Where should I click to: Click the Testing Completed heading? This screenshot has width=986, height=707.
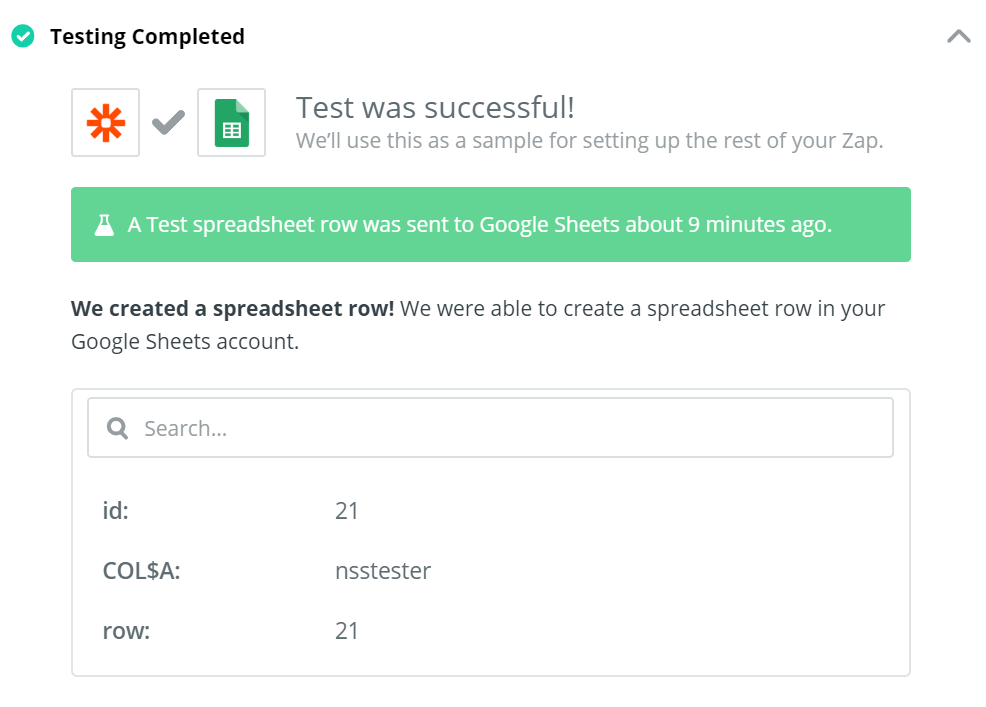147,36
